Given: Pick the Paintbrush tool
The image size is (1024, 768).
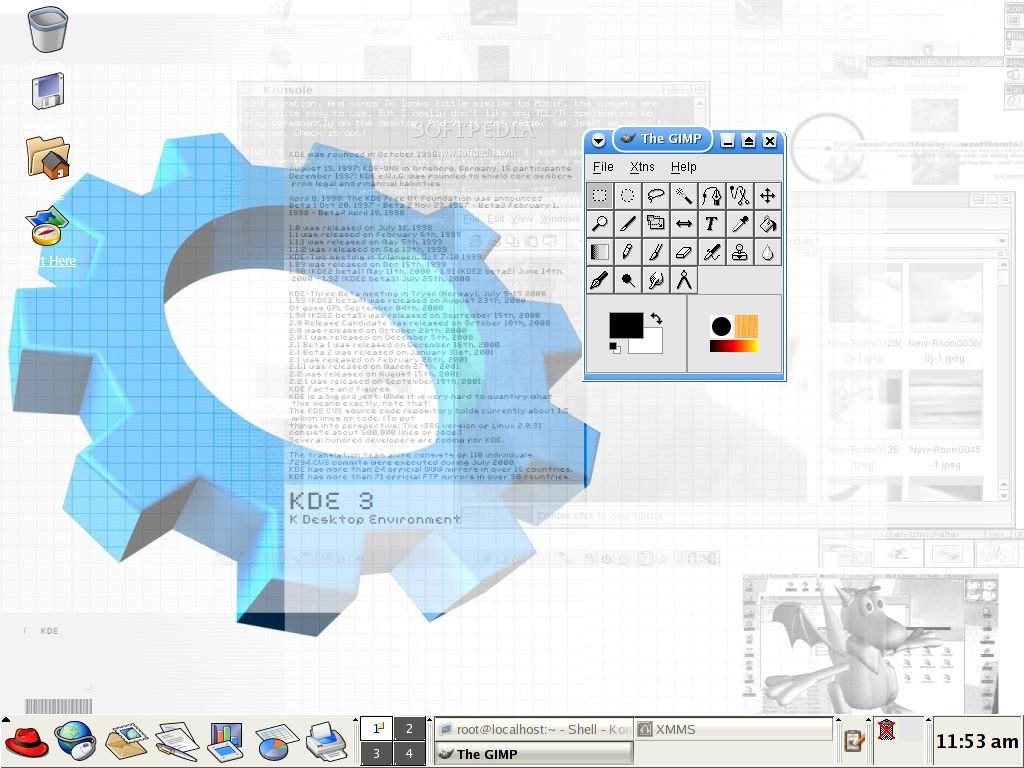Looking at the screenshot, I should click(656, 251).
